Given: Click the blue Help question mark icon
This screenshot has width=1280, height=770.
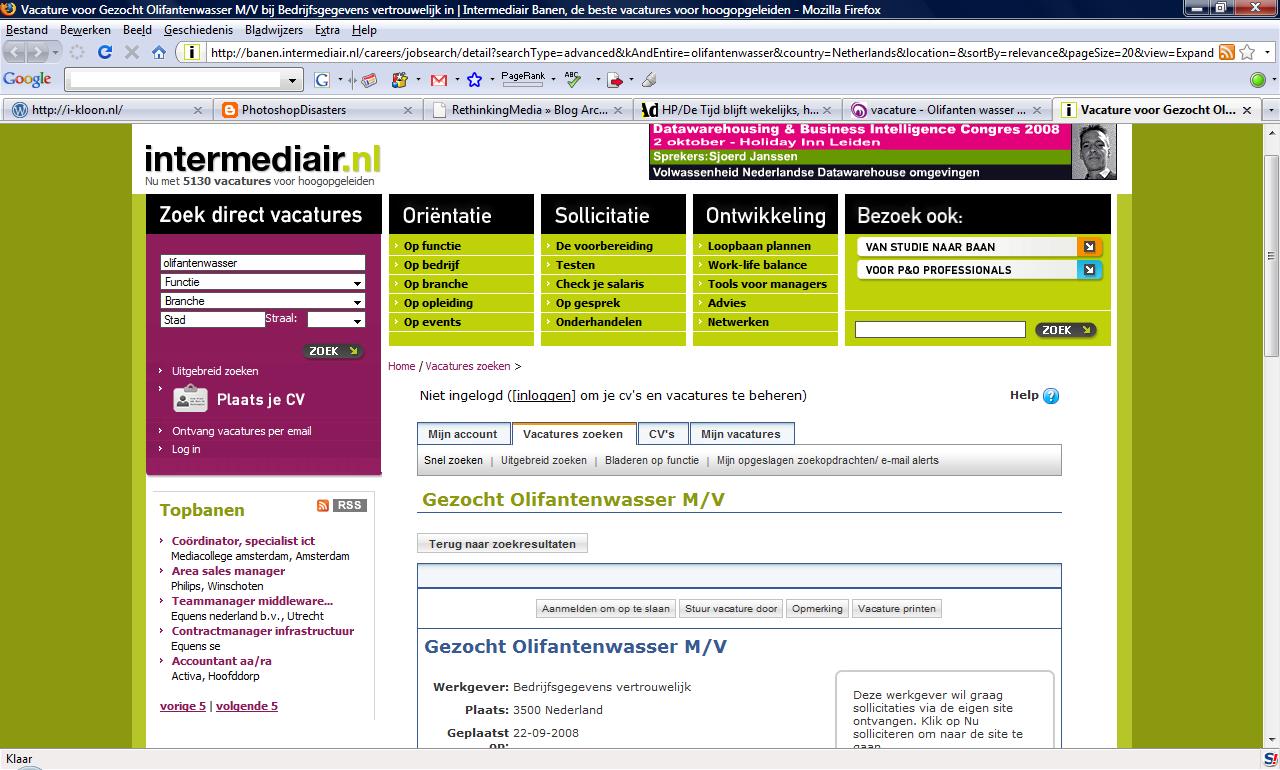Looking at the screenshot, I should click(x=1050, y=396).
